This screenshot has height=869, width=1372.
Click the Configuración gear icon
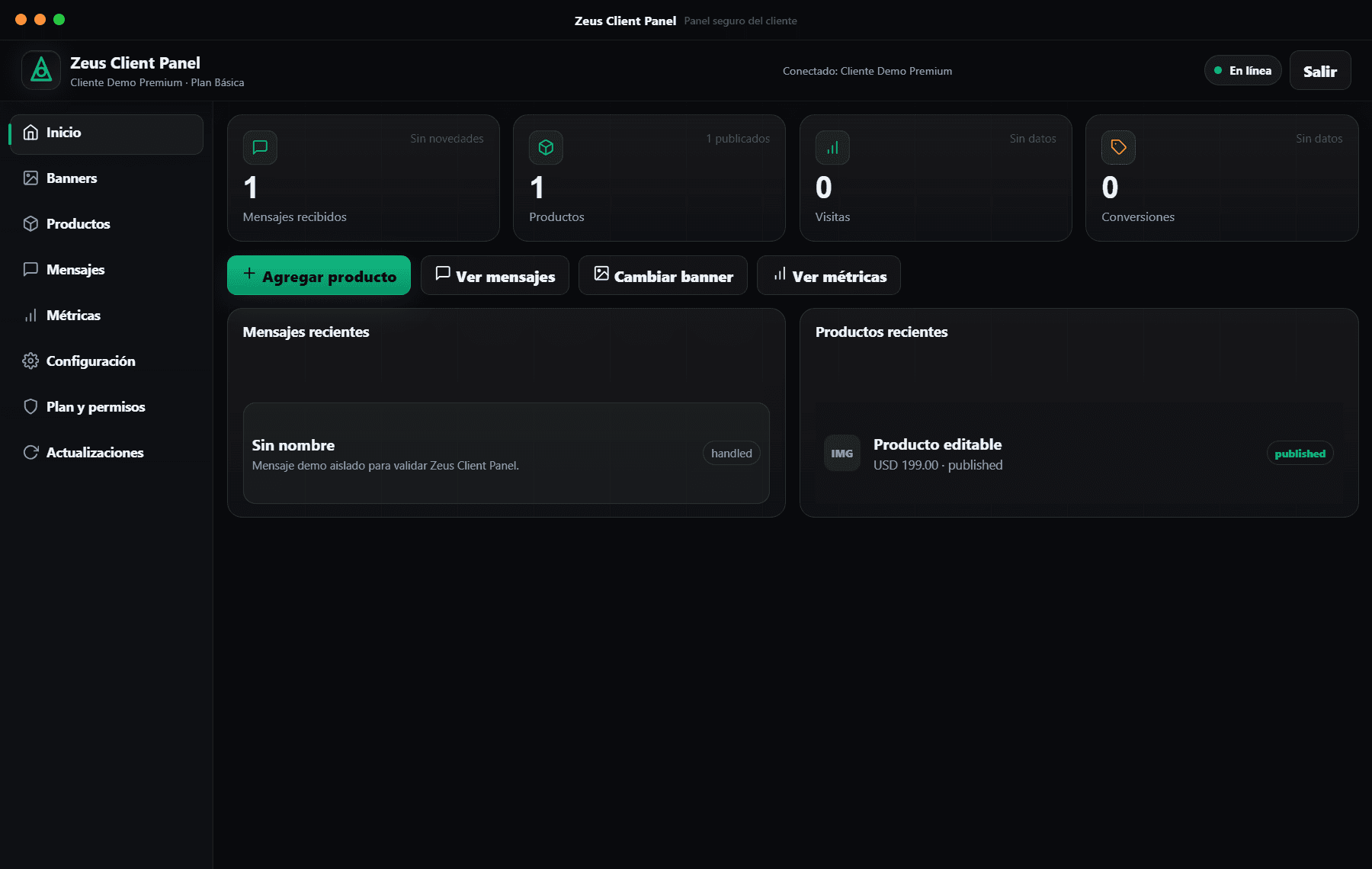pos(30,361)
